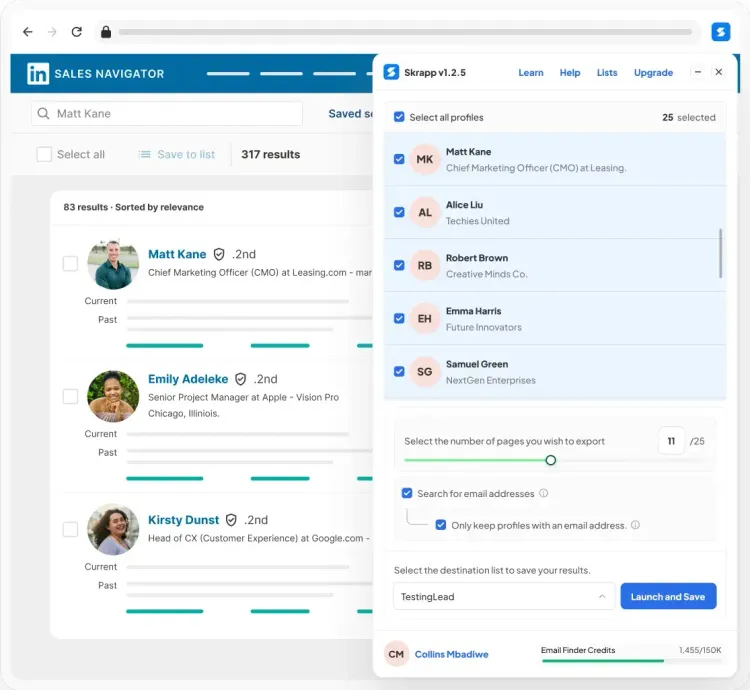Image resolution: width=750 pixels, height=690 pixels.
Task: Click the browser forward arrow
Action: tap(52, 32)
